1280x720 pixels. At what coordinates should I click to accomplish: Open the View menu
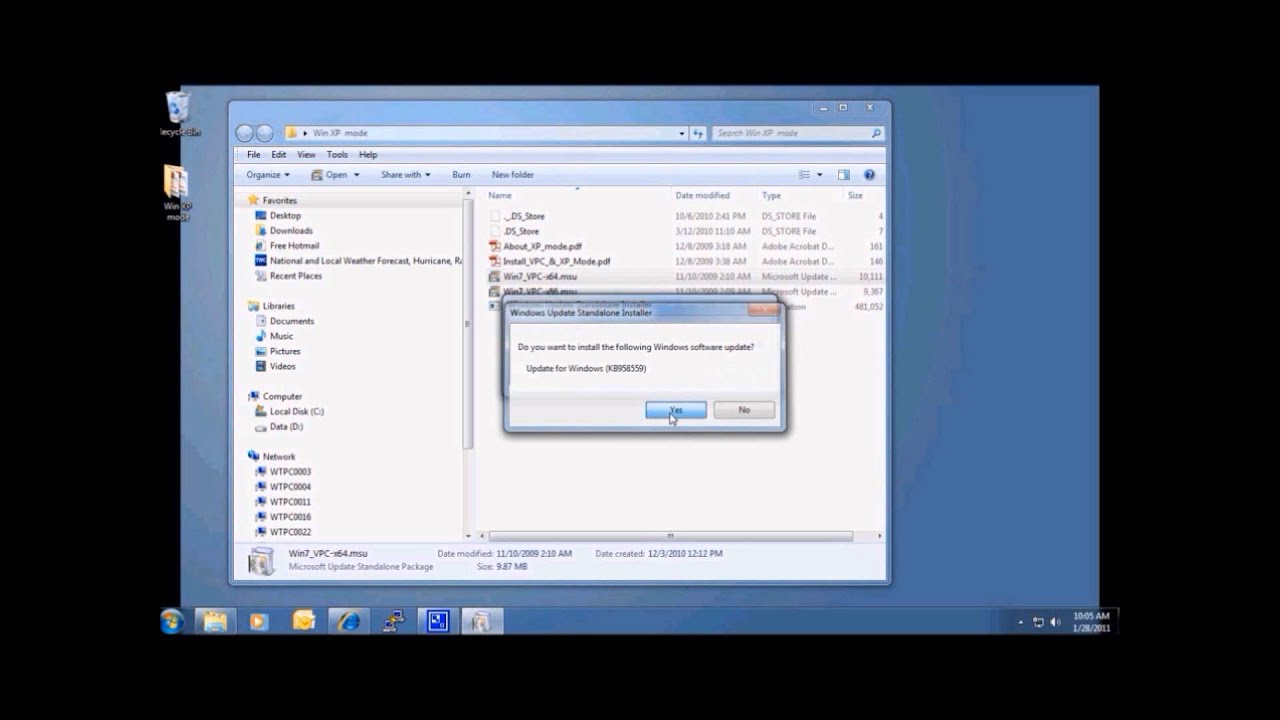point(306,155)
